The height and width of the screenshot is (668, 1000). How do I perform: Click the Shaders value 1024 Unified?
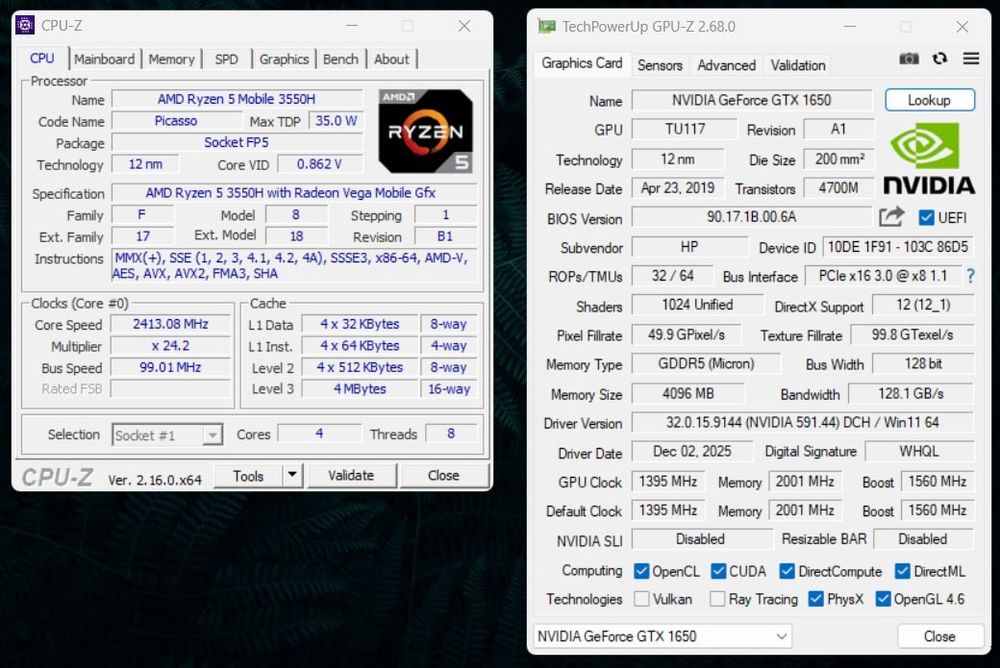point(697,305)
